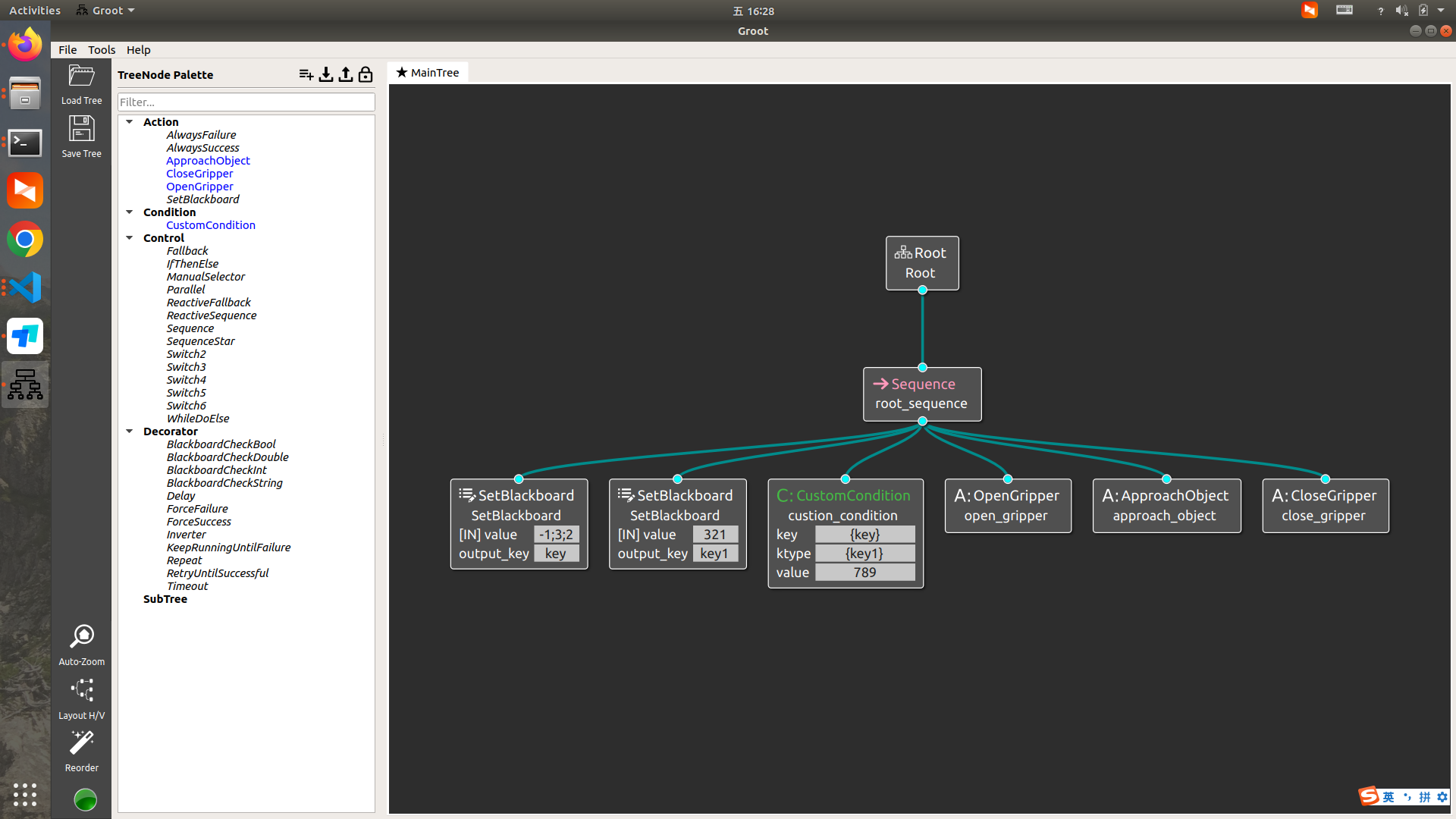Image resolution: width=1456 pixels, height=819 pixels.
Task: Select CustomCondition in the palette
Action: tap(210, 225)
